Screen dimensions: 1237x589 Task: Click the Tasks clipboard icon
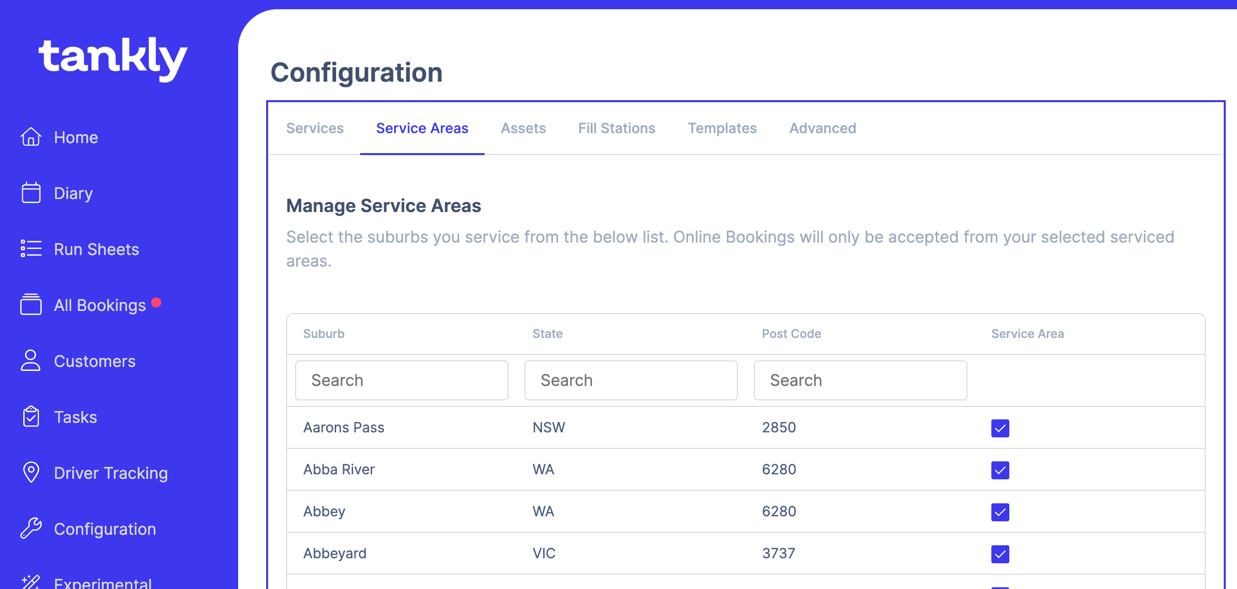click(x=31, y=417)
